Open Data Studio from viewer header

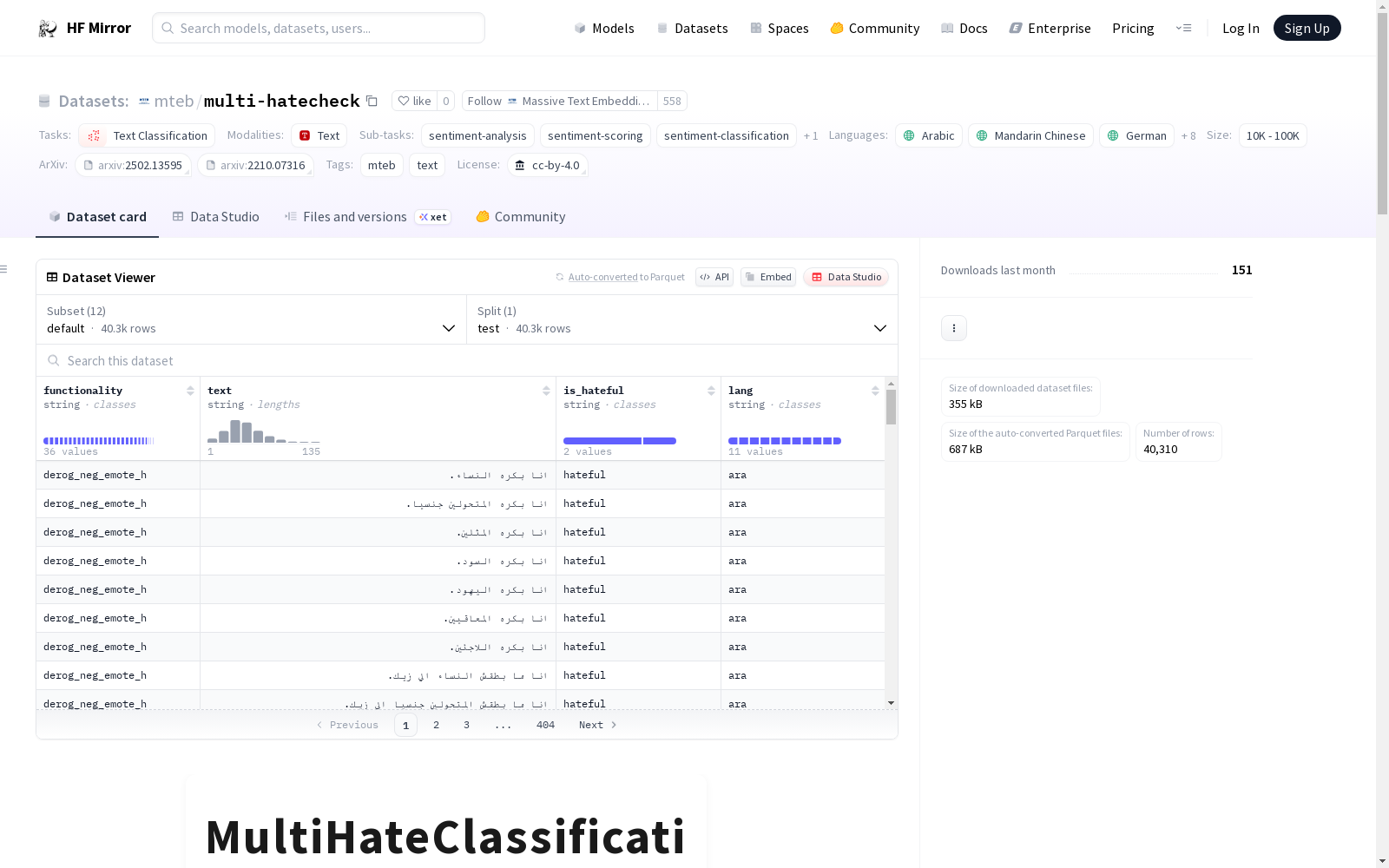click(x=846, y=277)
